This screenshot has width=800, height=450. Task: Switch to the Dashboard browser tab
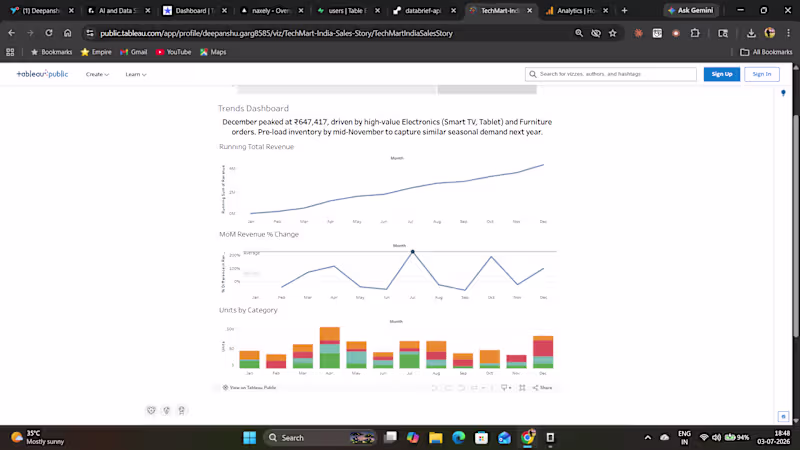click(193, 10)
